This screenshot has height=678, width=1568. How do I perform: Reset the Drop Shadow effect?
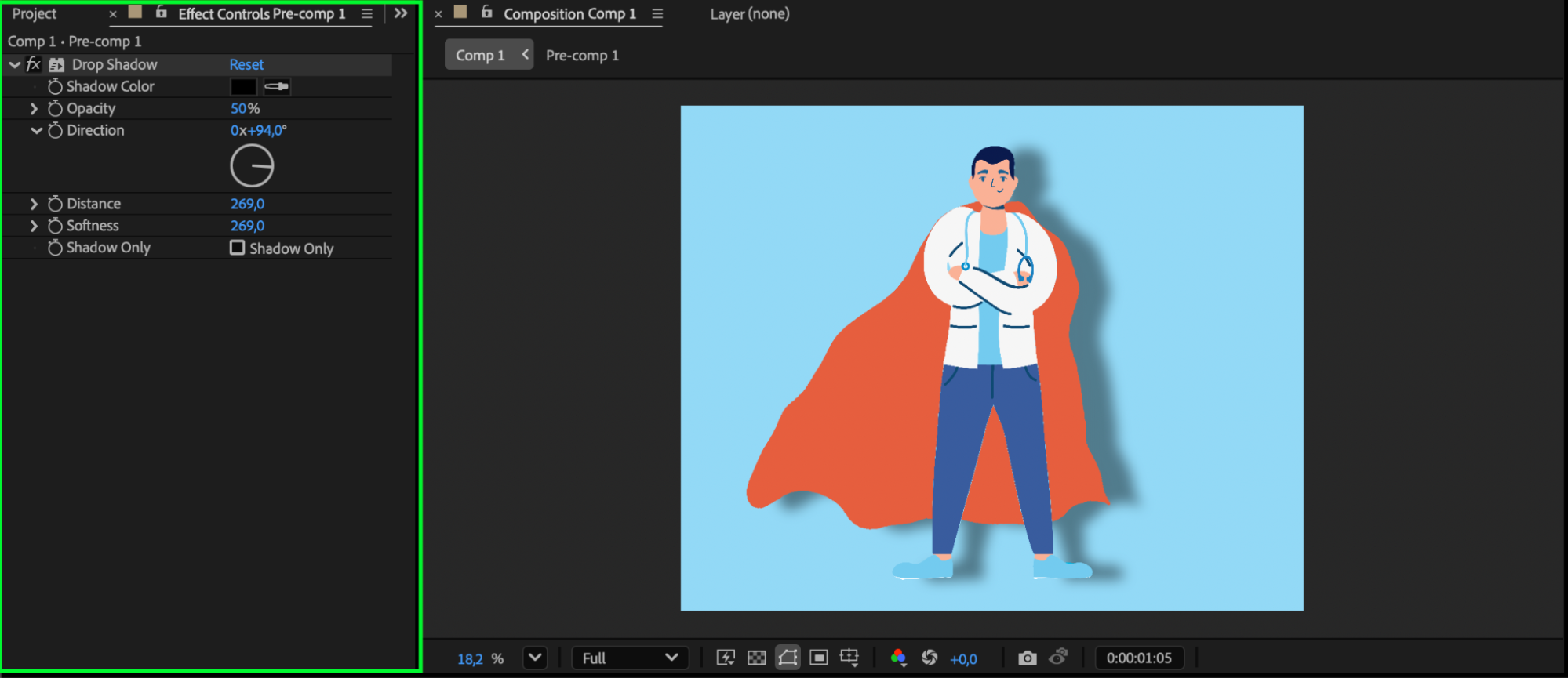click(x=246, y=64)
